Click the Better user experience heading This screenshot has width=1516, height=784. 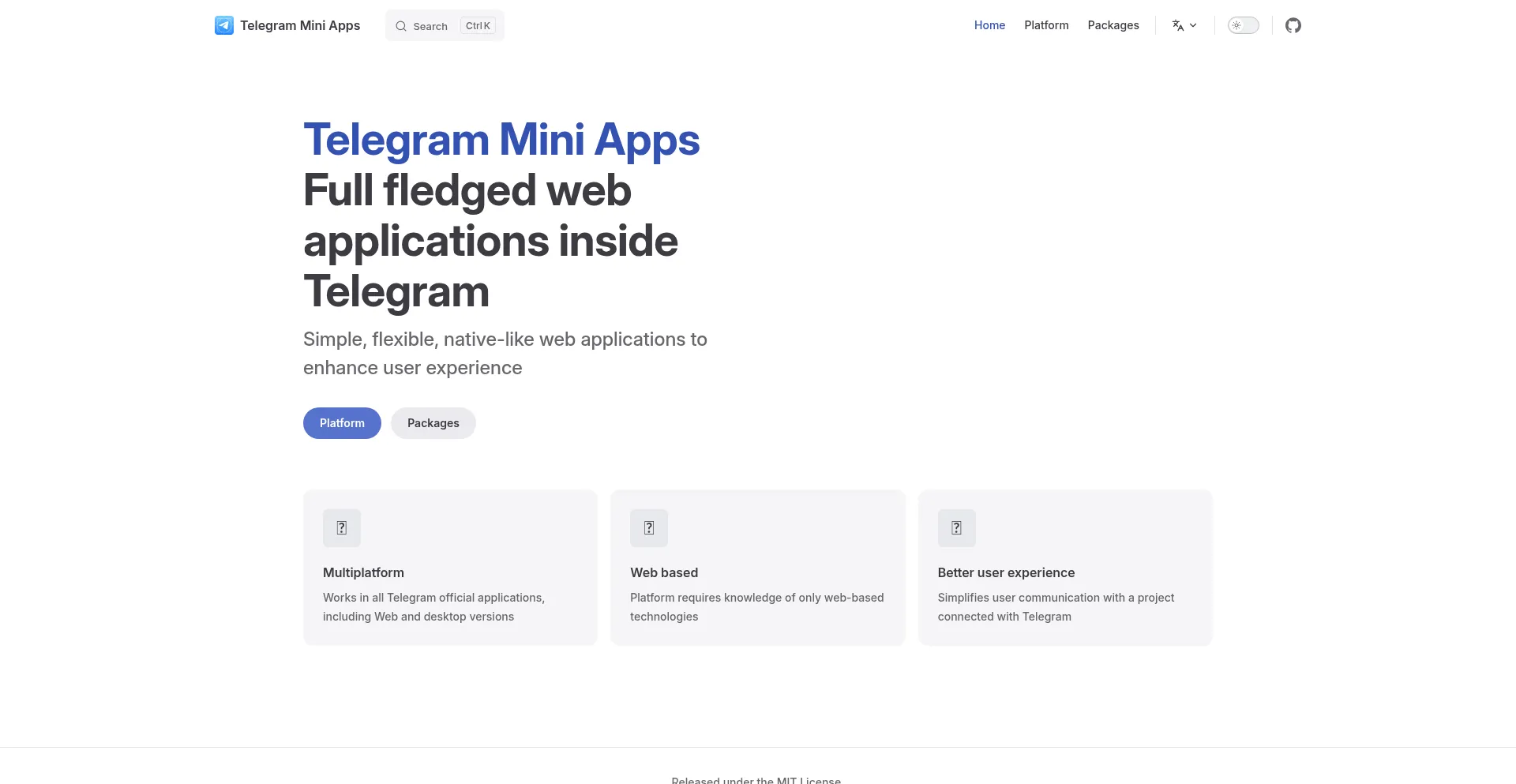click(1006, 572)
